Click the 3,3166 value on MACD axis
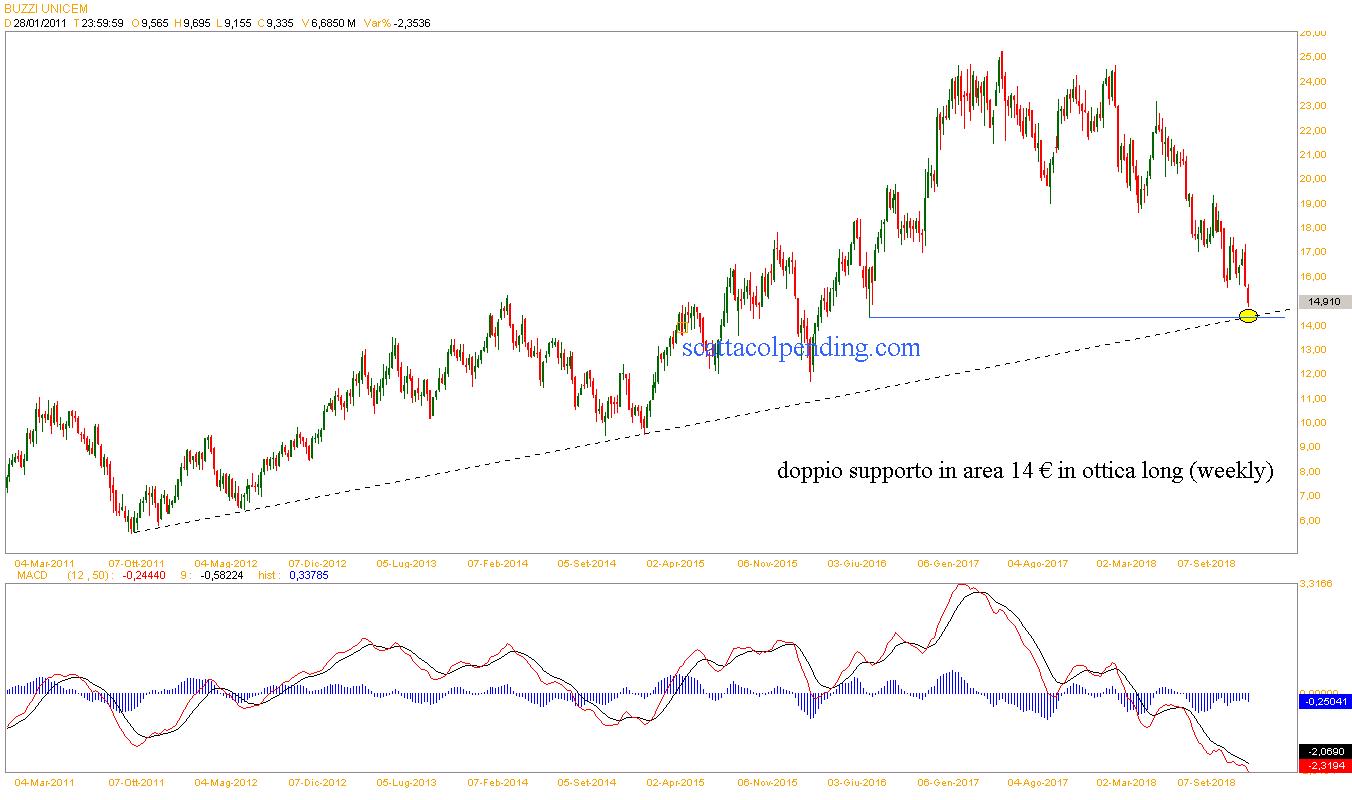Viewport: 1352px width, 800px height. point(1317,582)
